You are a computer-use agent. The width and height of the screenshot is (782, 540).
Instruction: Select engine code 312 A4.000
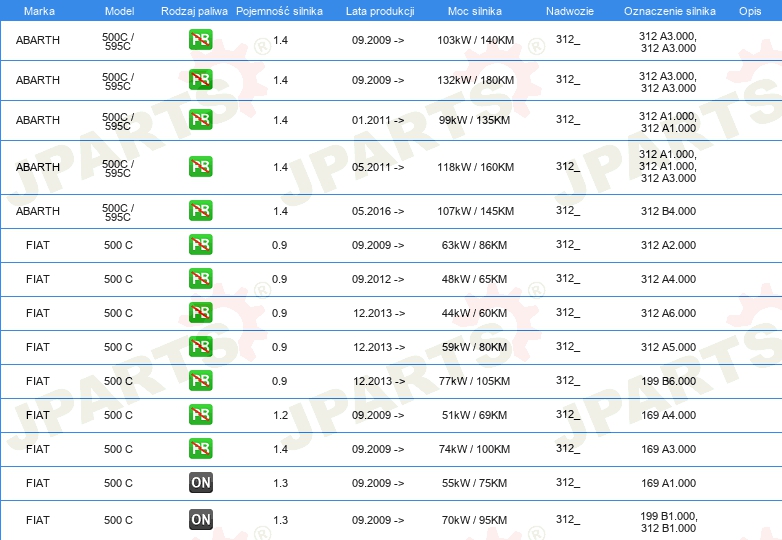668,279
